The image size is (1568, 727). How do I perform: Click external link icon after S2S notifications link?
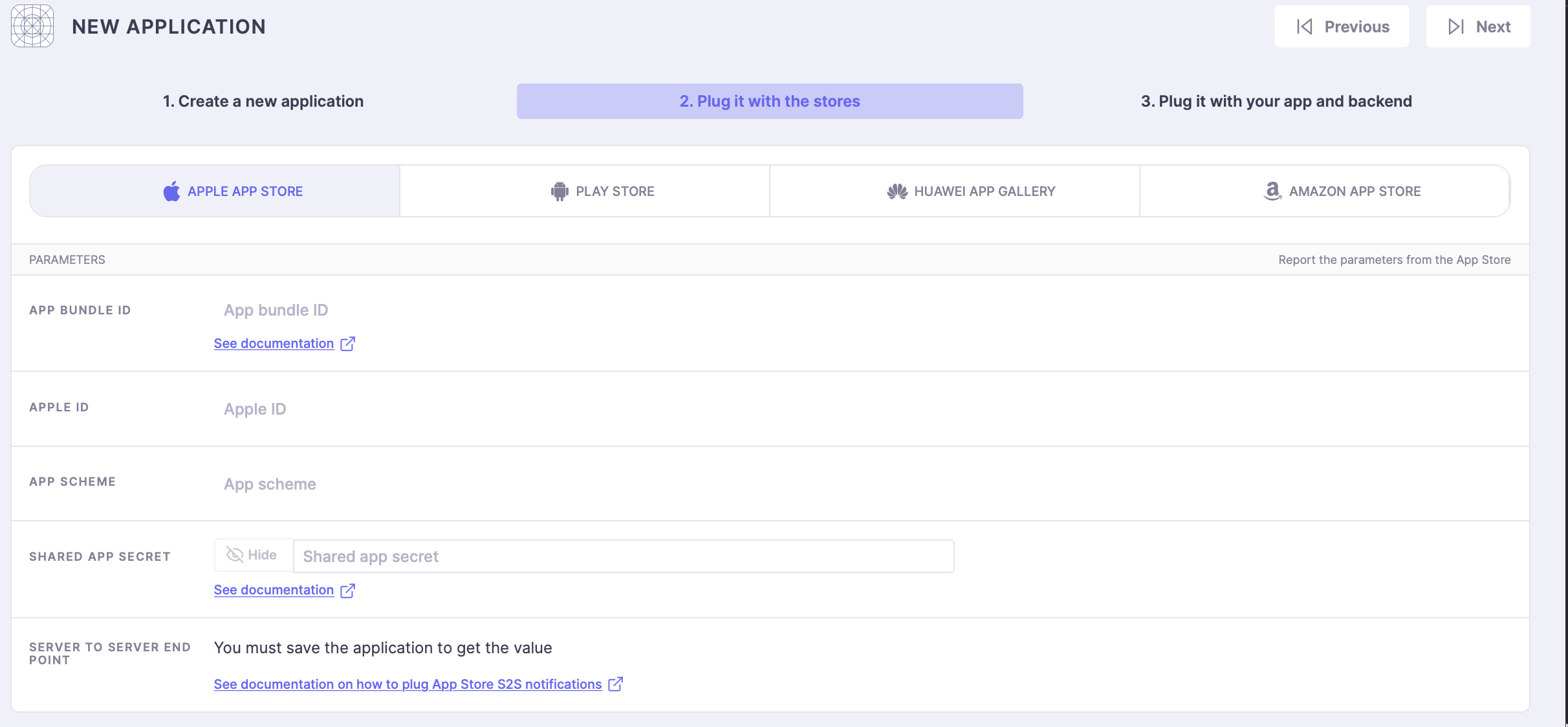pos(615,684)
